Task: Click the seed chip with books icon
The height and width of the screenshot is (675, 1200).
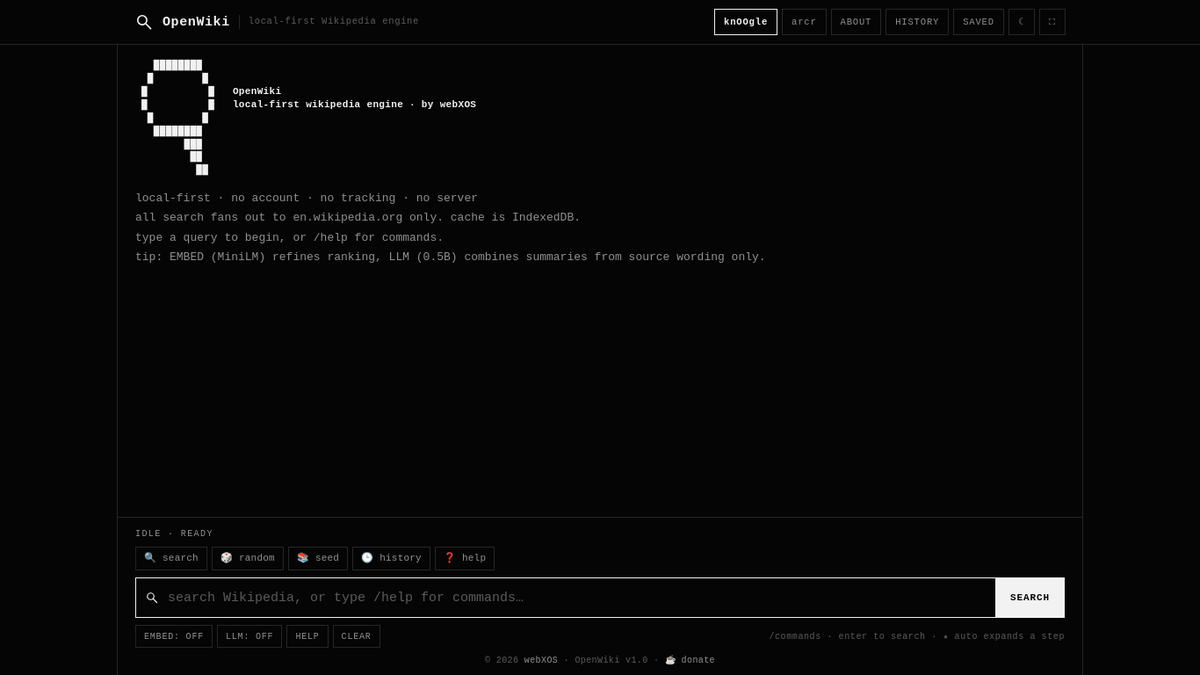Action: click(x=318, y=558)
